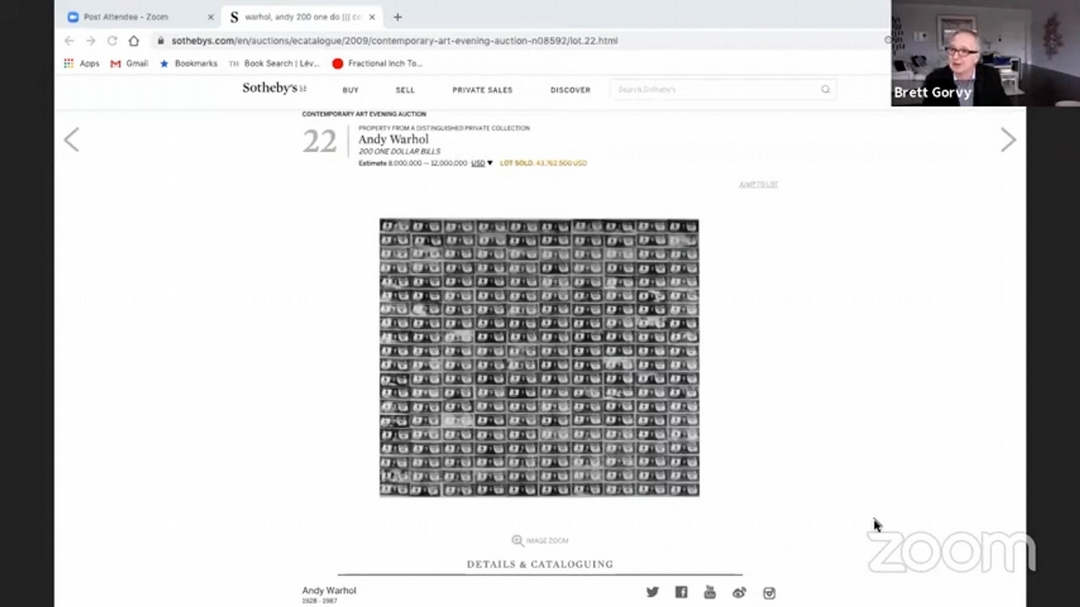Click the 200 One Dollar Bills artwork image
This screenshot has height=607, width=1080.
[x=539, y=358]
